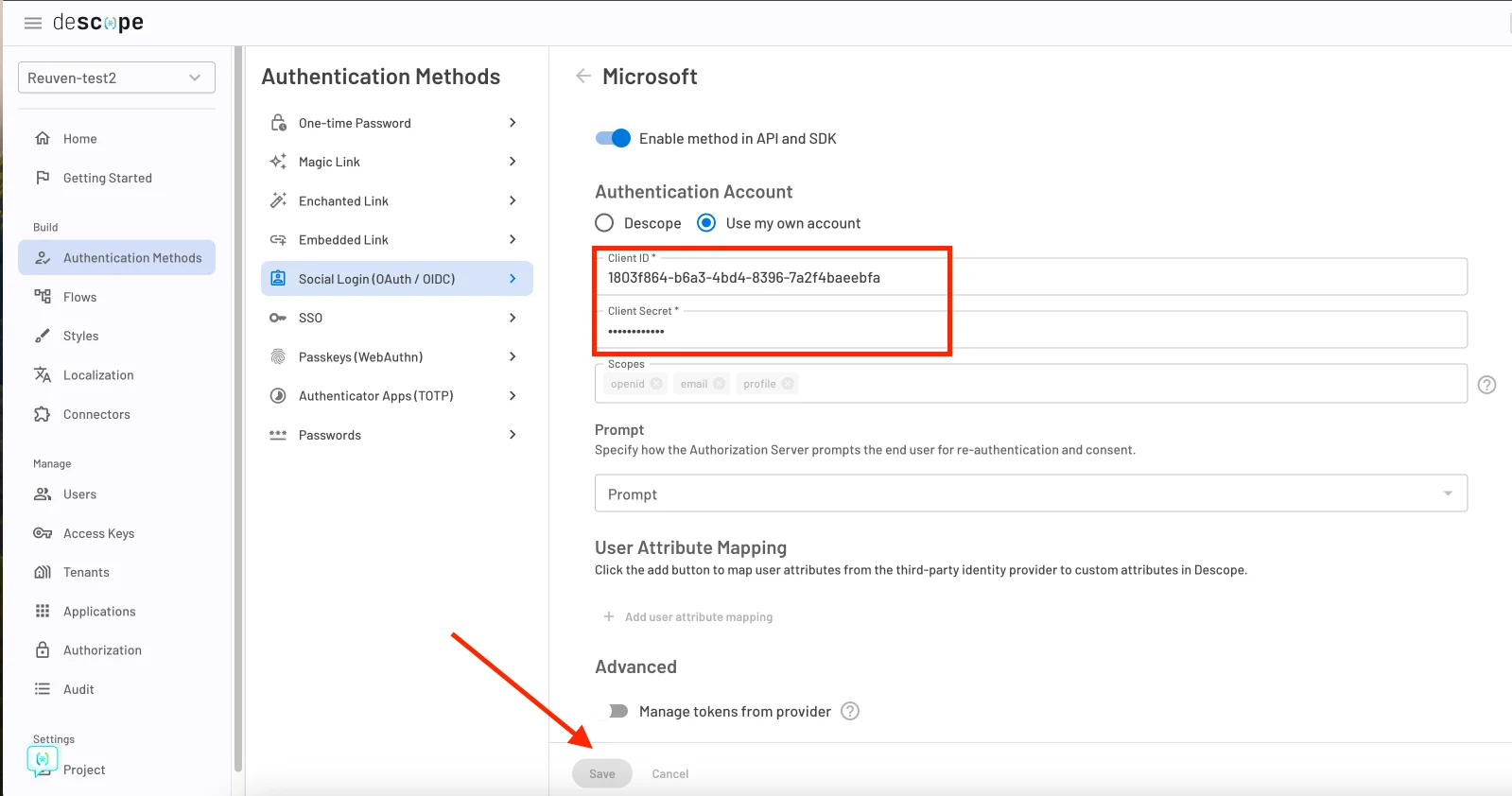Click the Magic Link sparkle icon
This screenshot has height=796, width=1512.
278,162
